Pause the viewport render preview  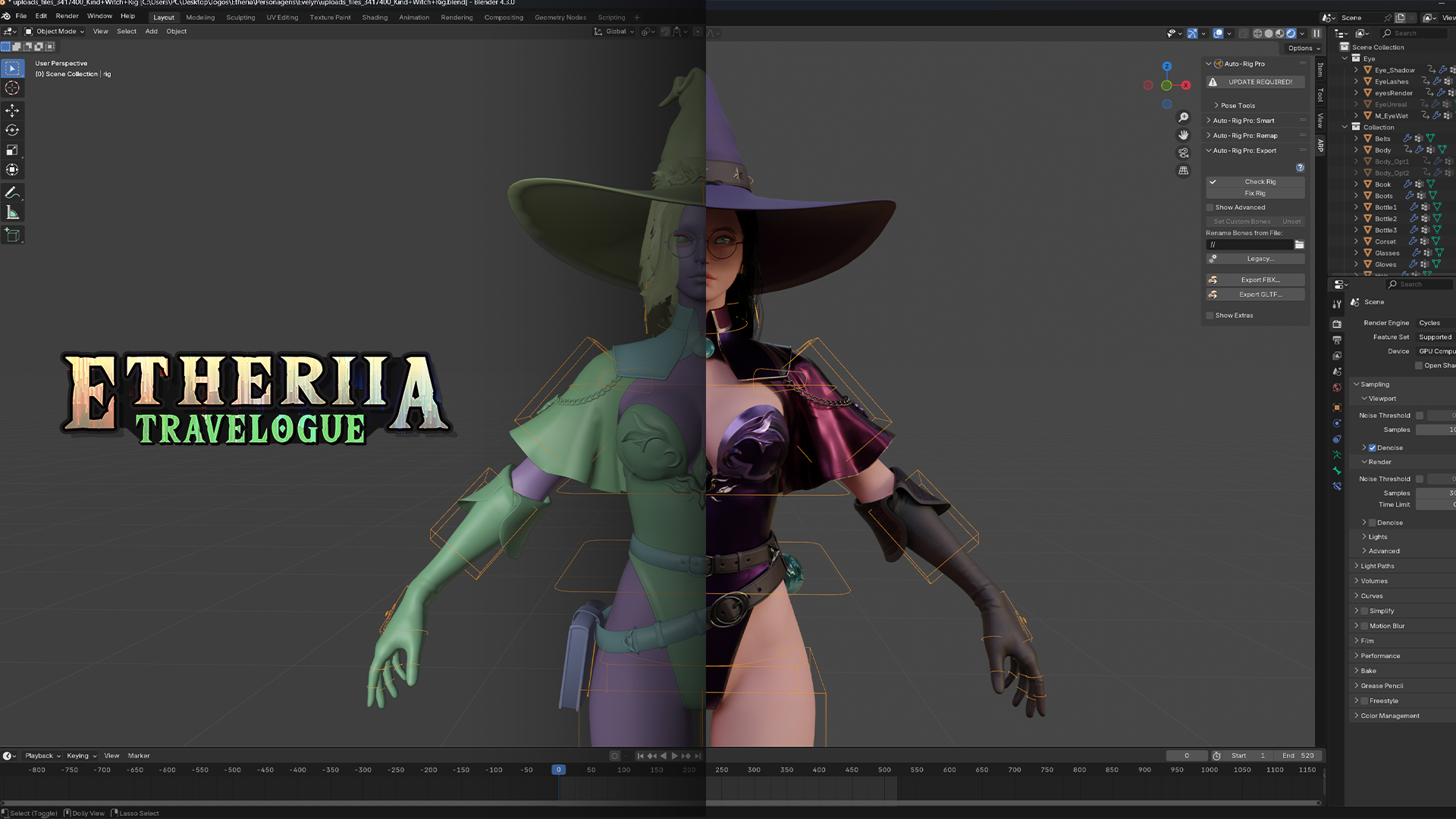click(1316, 33)
